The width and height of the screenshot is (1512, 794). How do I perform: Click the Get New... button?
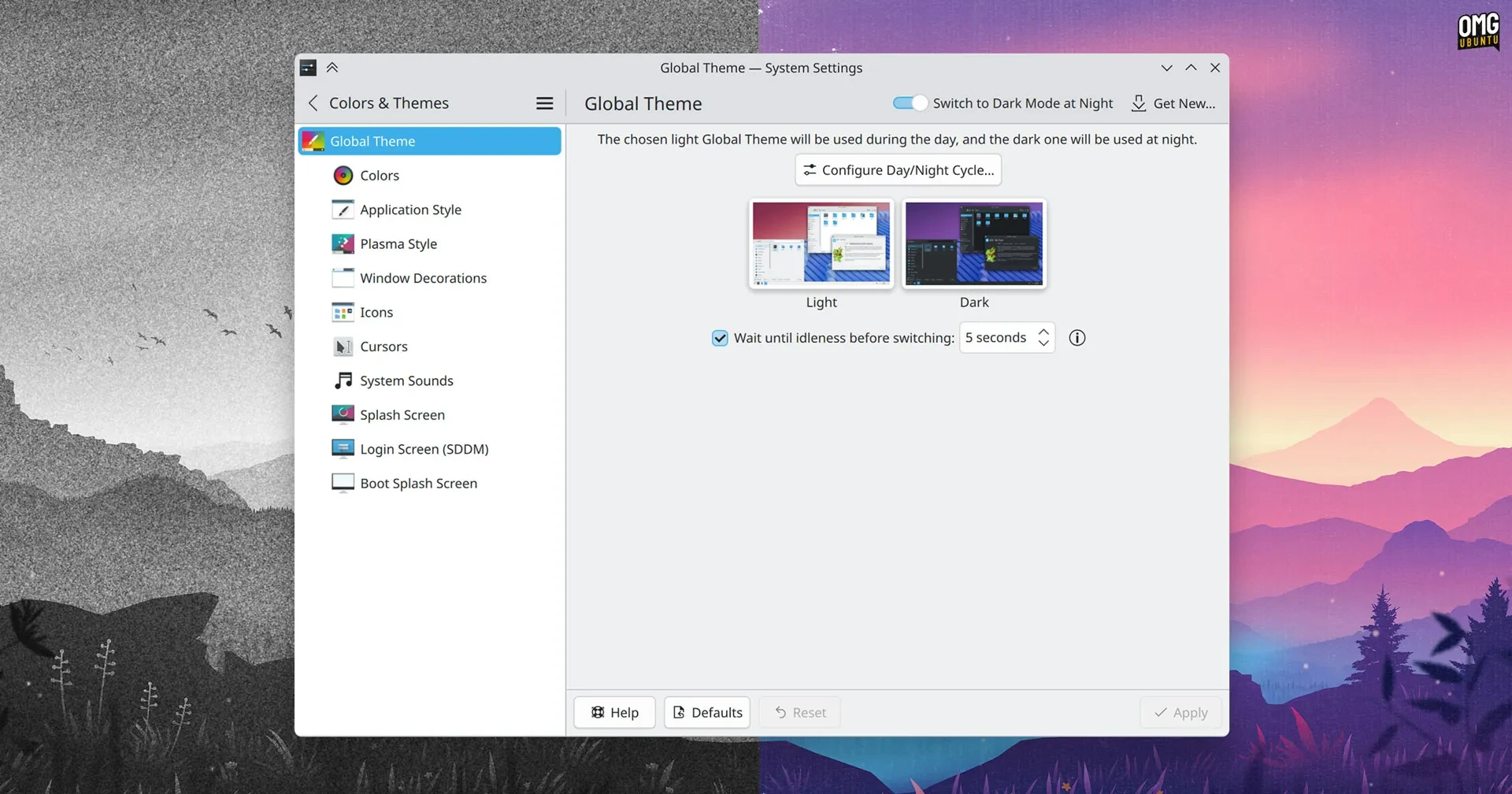[x=1173, y=103]
